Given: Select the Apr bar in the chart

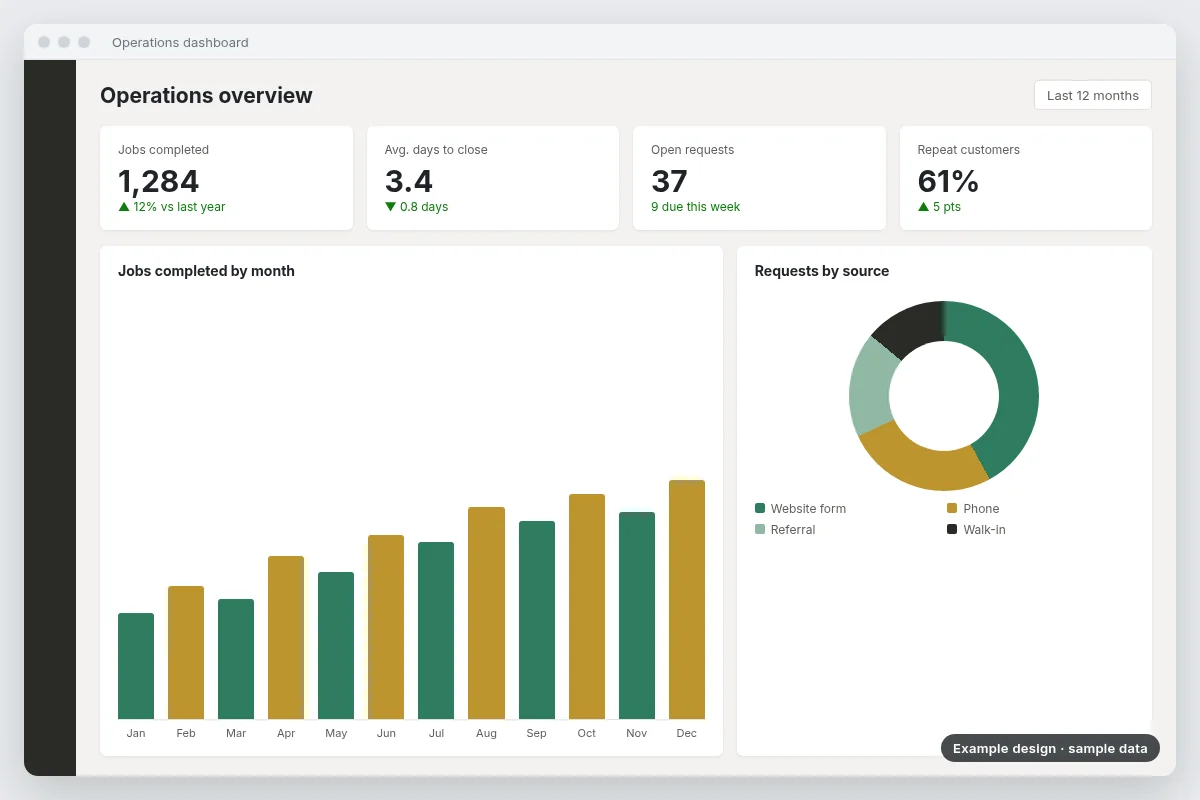Looking at the screenshot, I should pyautogui.click(x=286, y=637).
